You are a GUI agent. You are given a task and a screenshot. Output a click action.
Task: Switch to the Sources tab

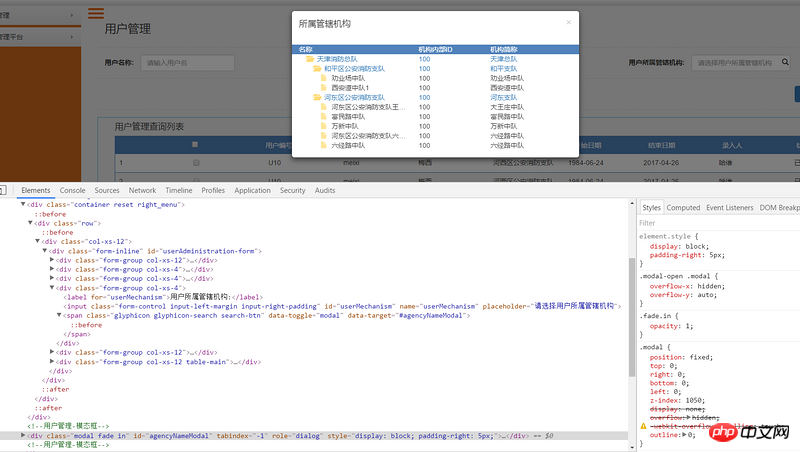[x=107, y=190]
